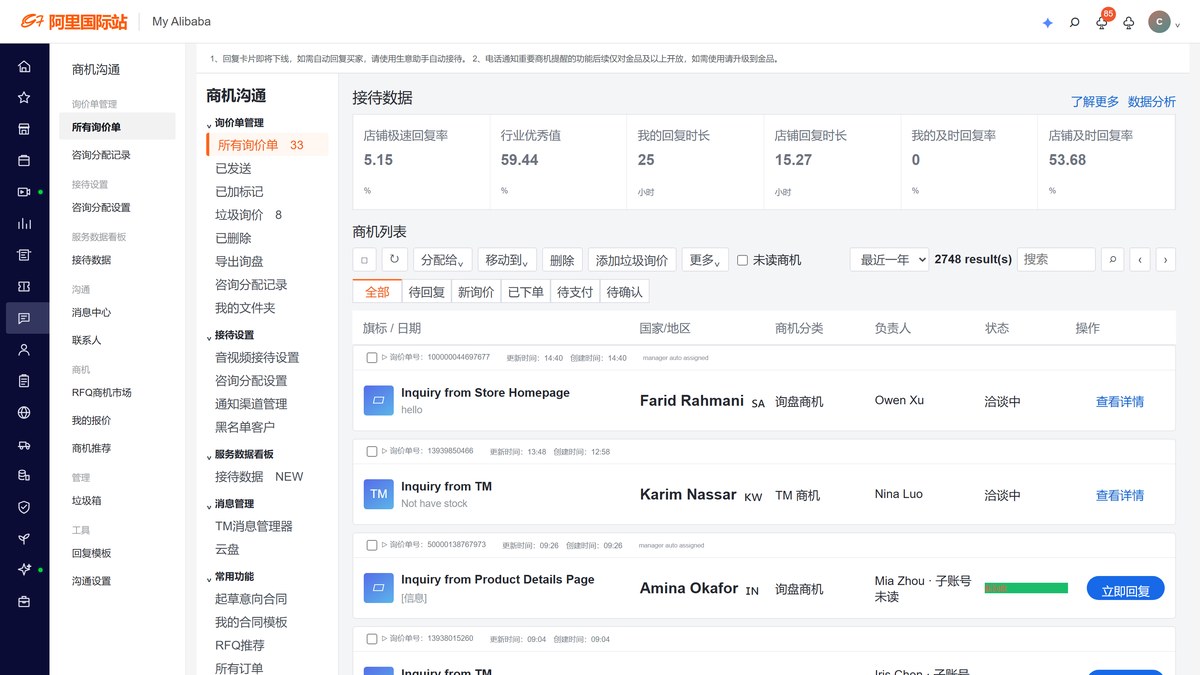Image resolution: width=1200 pixels, height=675 pixels.
Task: Open the storefront icon in the dark sidebar
Action: point(24,129)
